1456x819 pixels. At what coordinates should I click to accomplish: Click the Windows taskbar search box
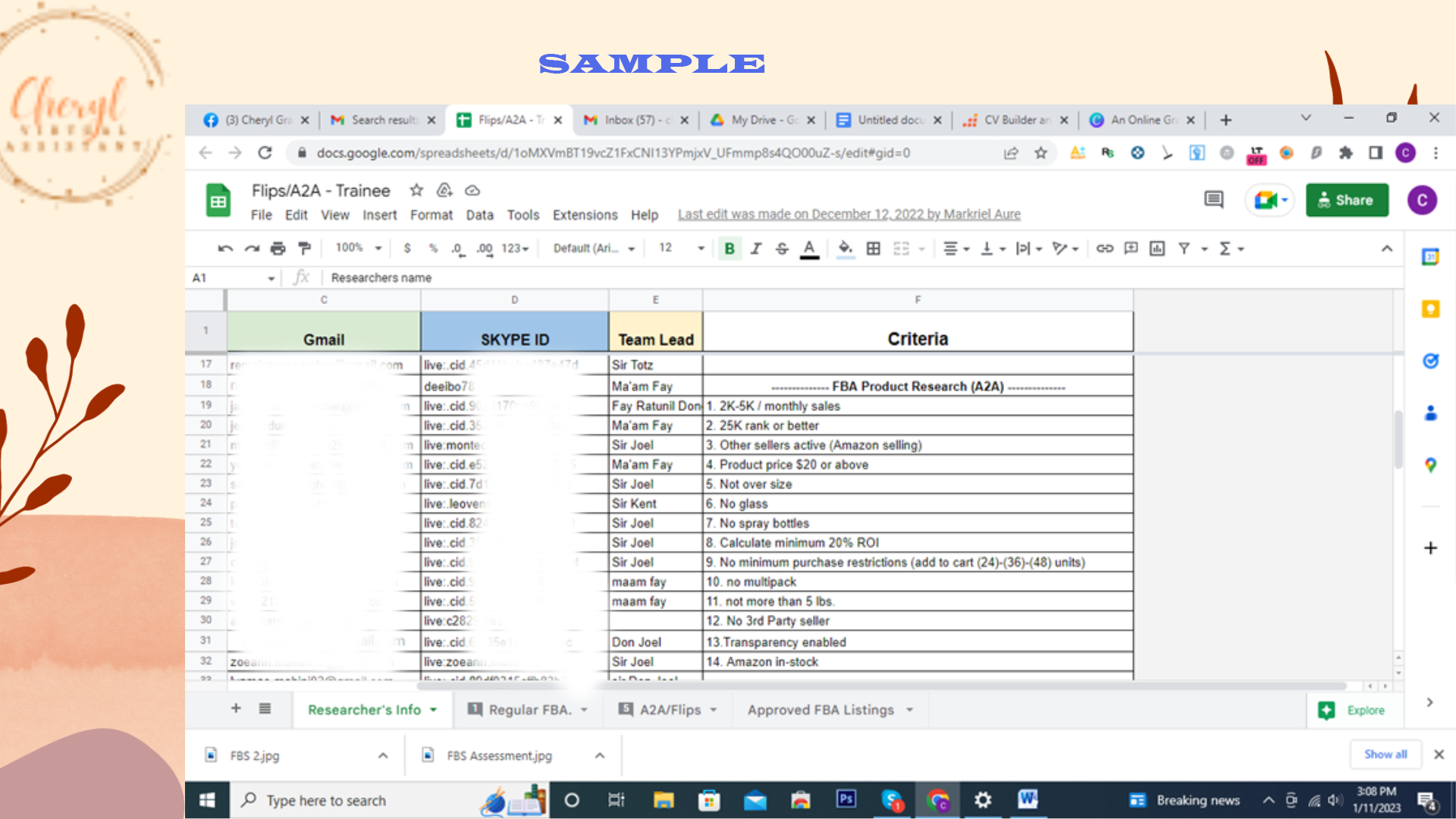tap(326, 800)
